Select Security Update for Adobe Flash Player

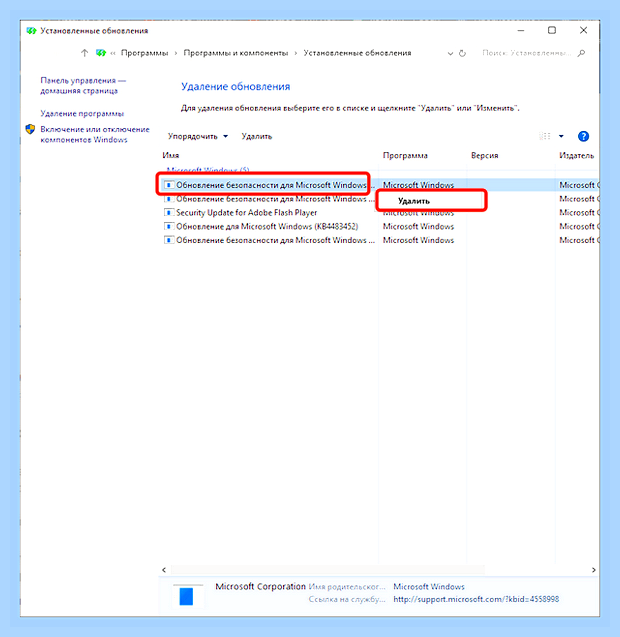246,212
